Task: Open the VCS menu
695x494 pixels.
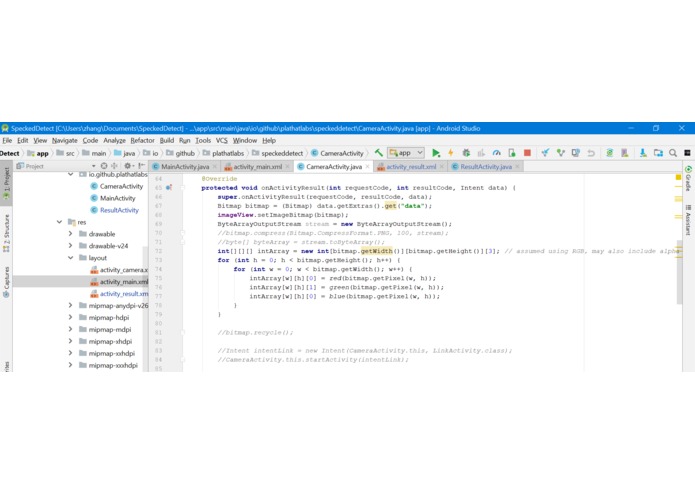Action: [x=222, y=140]
